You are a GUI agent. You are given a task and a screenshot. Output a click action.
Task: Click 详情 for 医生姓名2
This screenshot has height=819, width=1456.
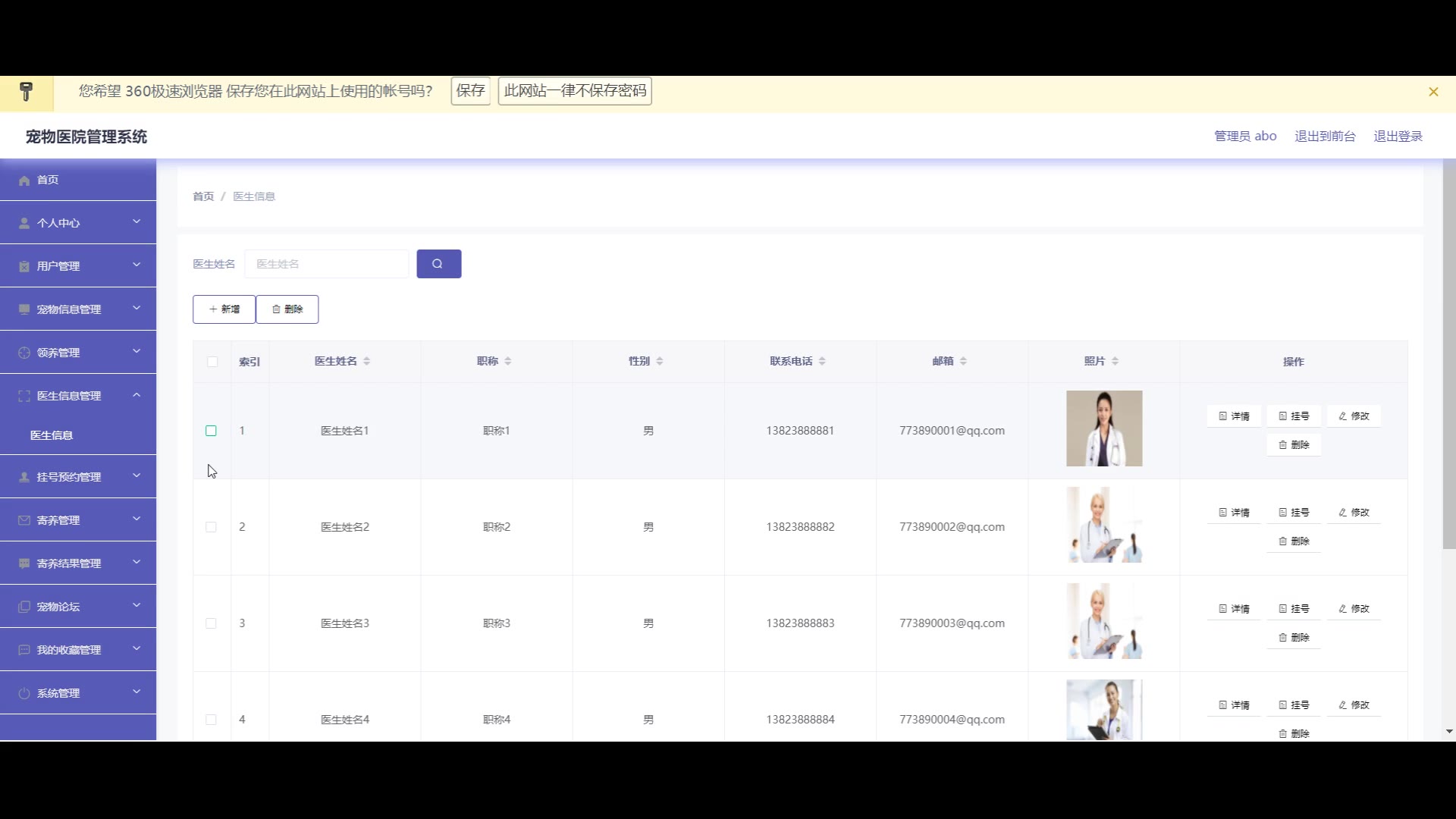(1234, 513)
